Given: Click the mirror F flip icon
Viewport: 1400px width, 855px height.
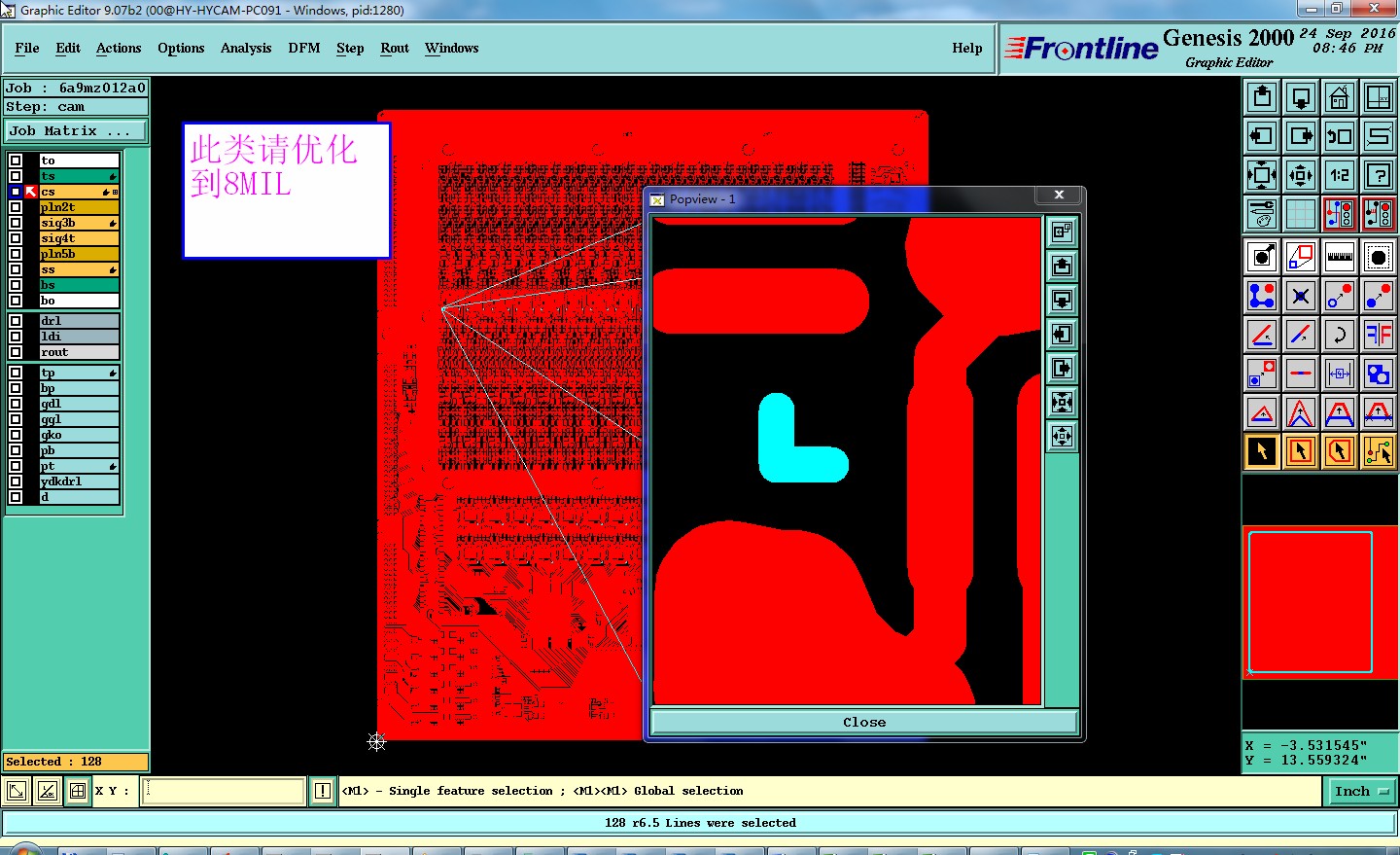Looking at the screenshot, I should coord(1379,335).
